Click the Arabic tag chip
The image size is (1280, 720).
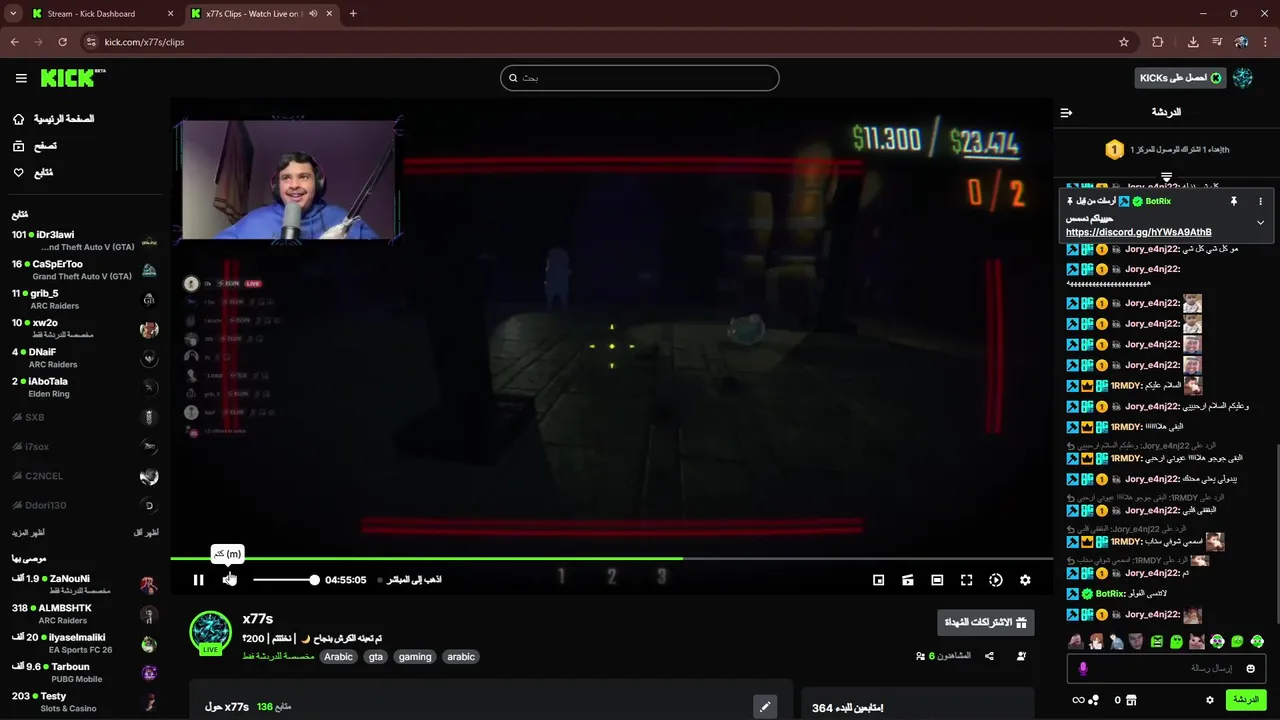[338, 657]
